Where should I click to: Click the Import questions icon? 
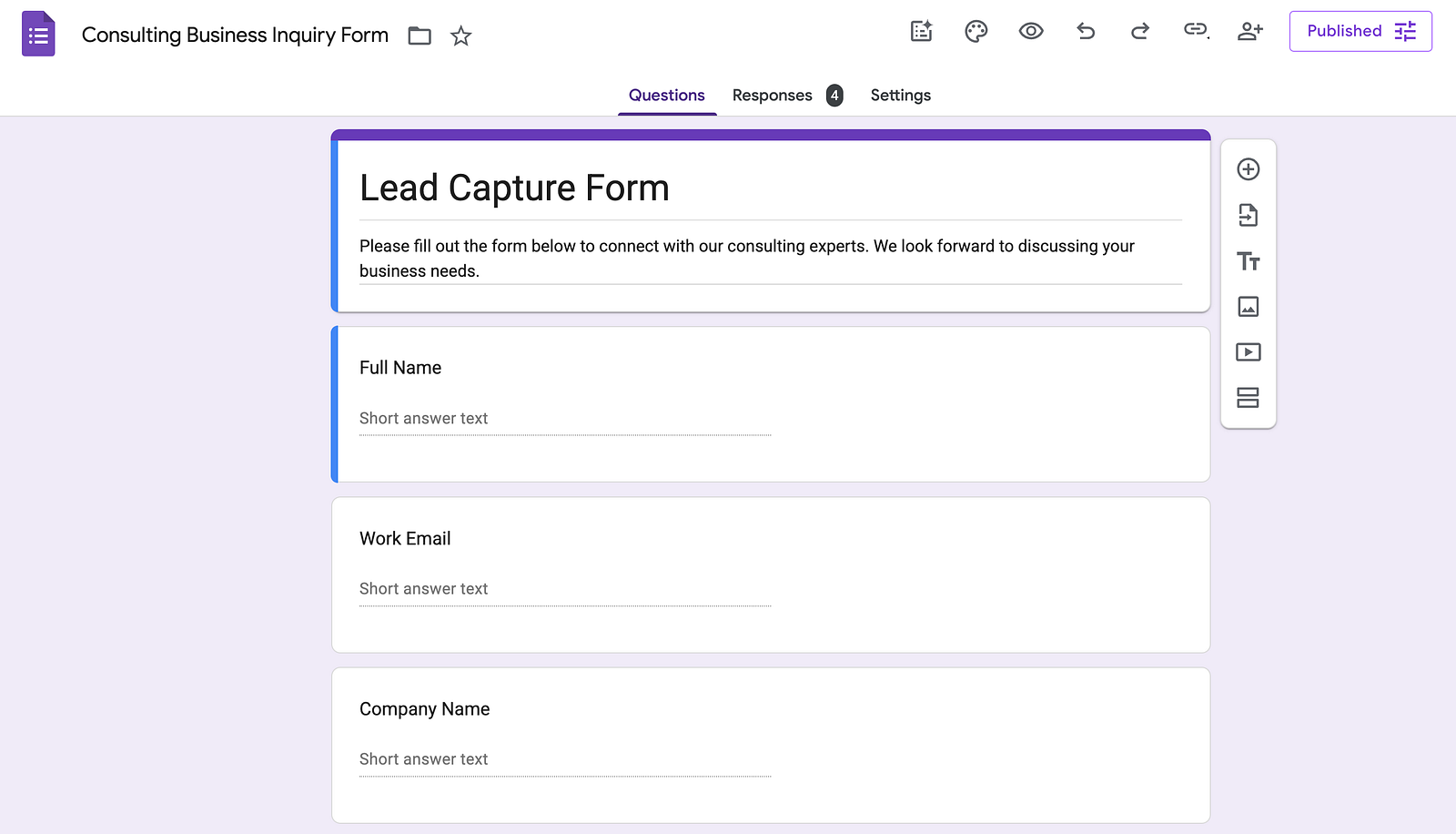point(1249,215)
